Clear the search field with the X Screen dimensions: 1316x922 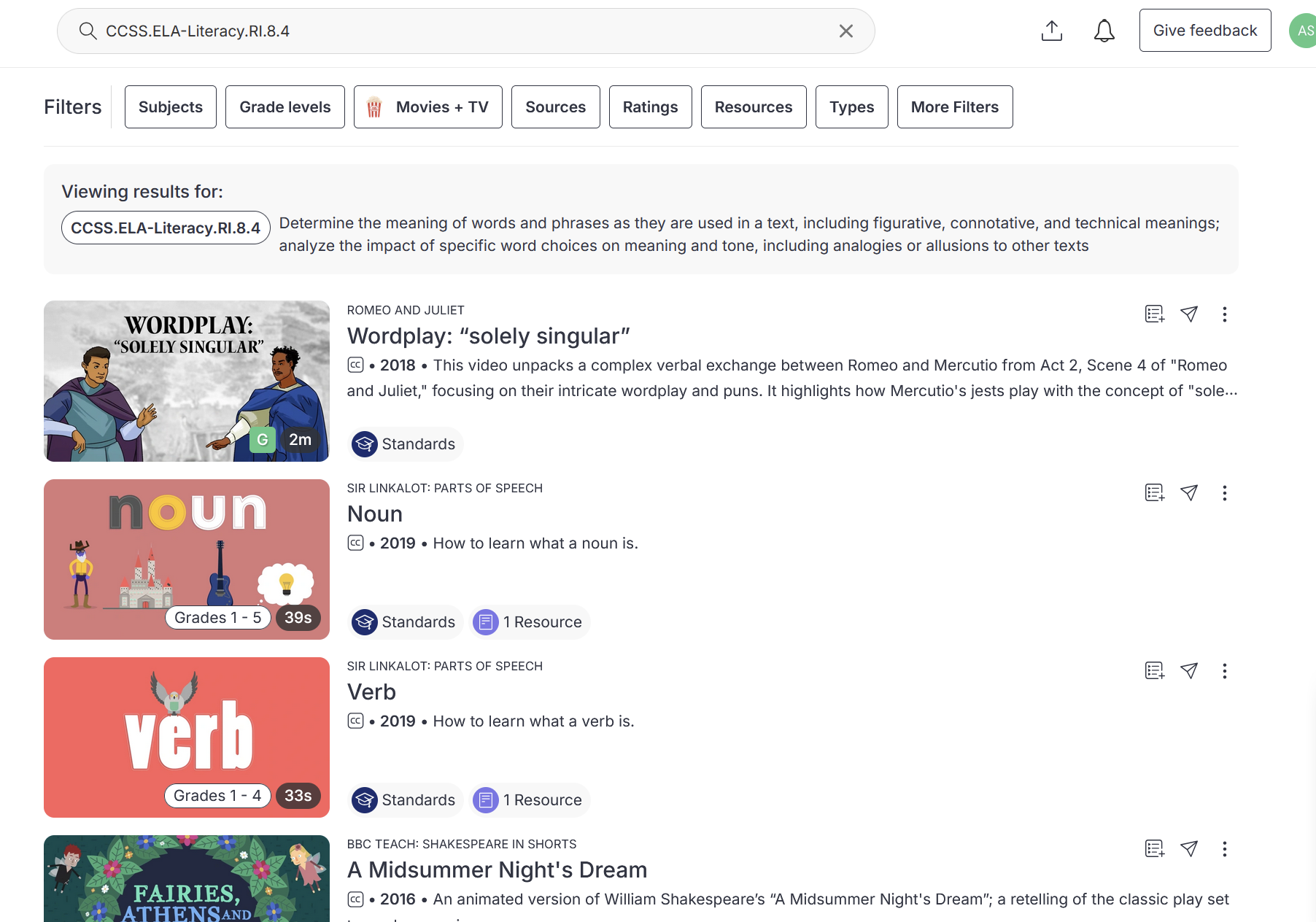point(845,31)
